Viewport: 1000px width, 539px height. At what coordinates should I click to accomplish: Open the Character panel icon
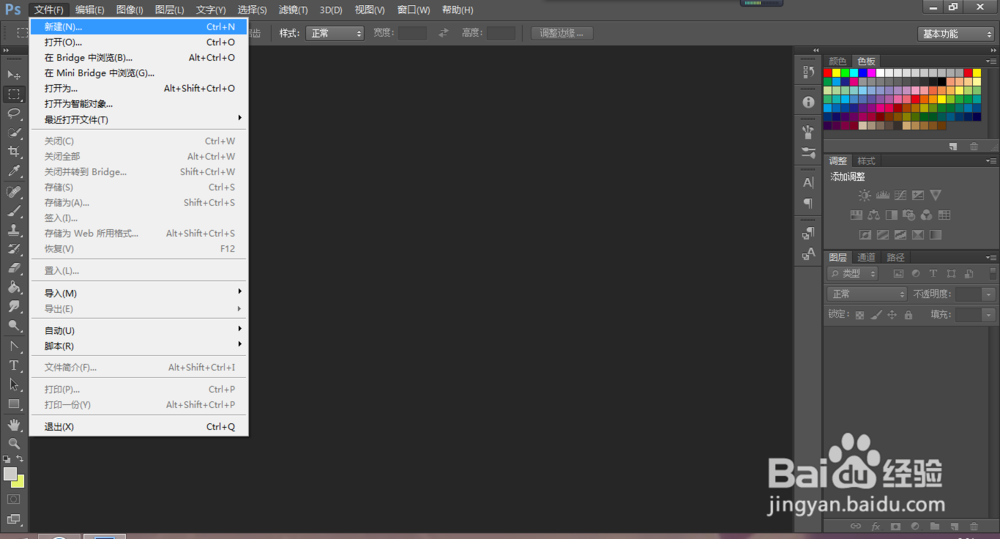pos(808,182)
